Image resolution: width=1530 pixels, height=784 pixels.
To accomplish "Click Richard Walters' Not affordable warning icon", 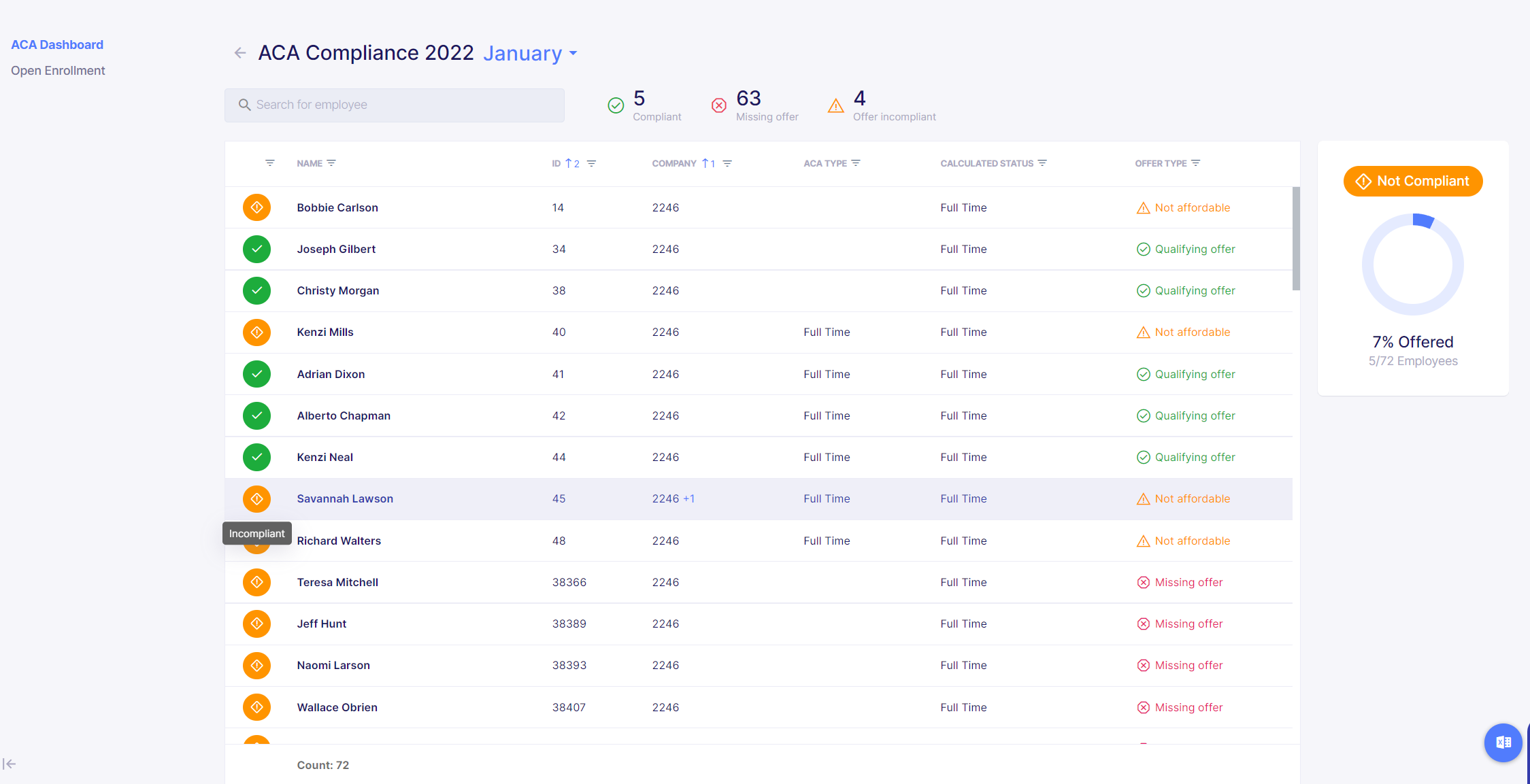I will pyautogui.click(x=1144, y=541).
